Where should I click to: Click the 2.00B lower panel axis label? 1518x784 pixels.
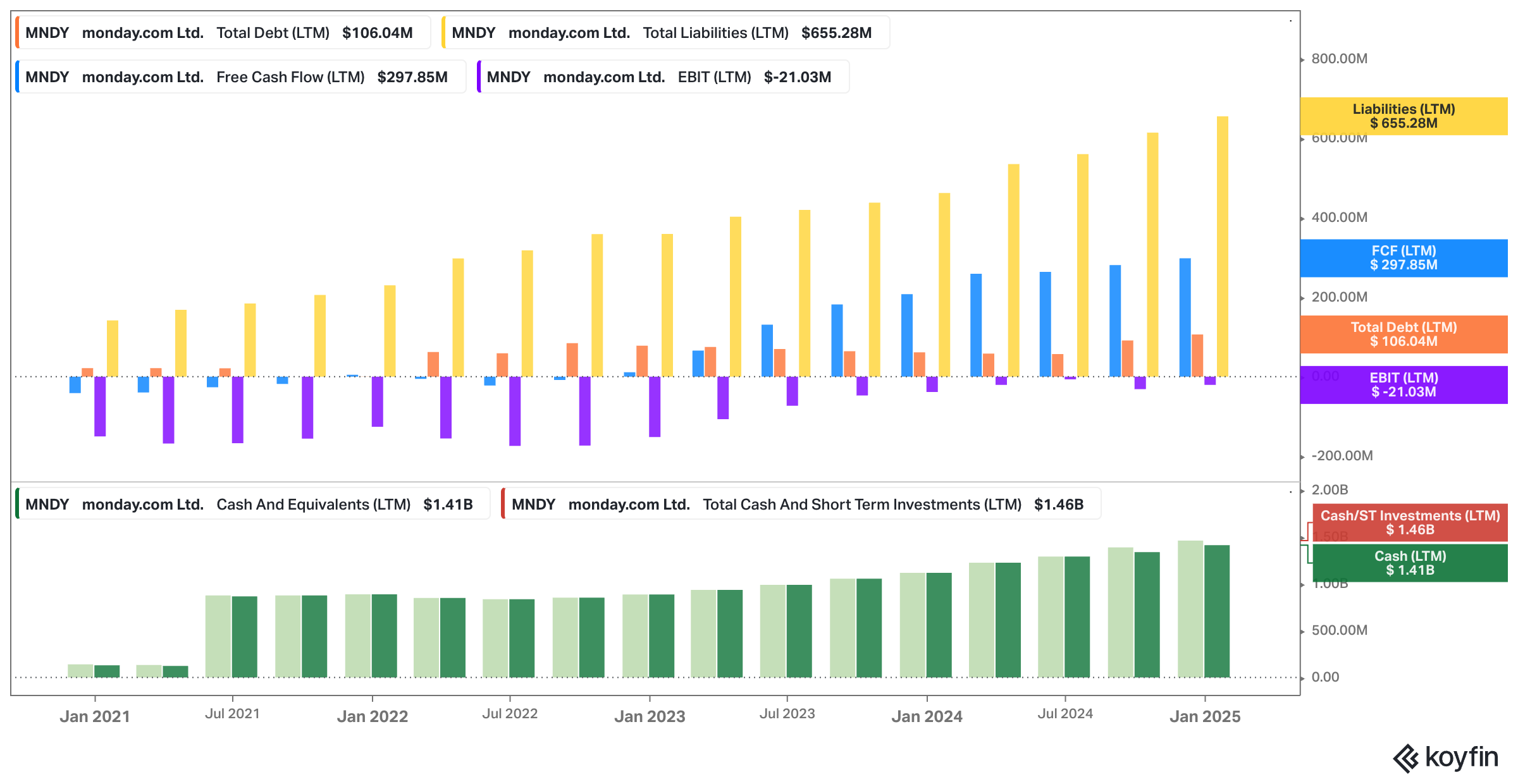pos(1330,490)
